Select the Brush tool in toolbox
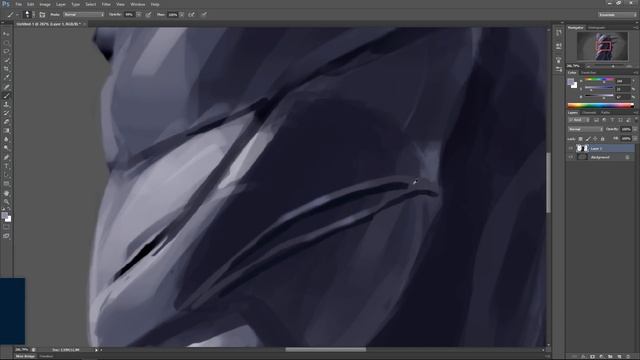 tap(6, 96)
